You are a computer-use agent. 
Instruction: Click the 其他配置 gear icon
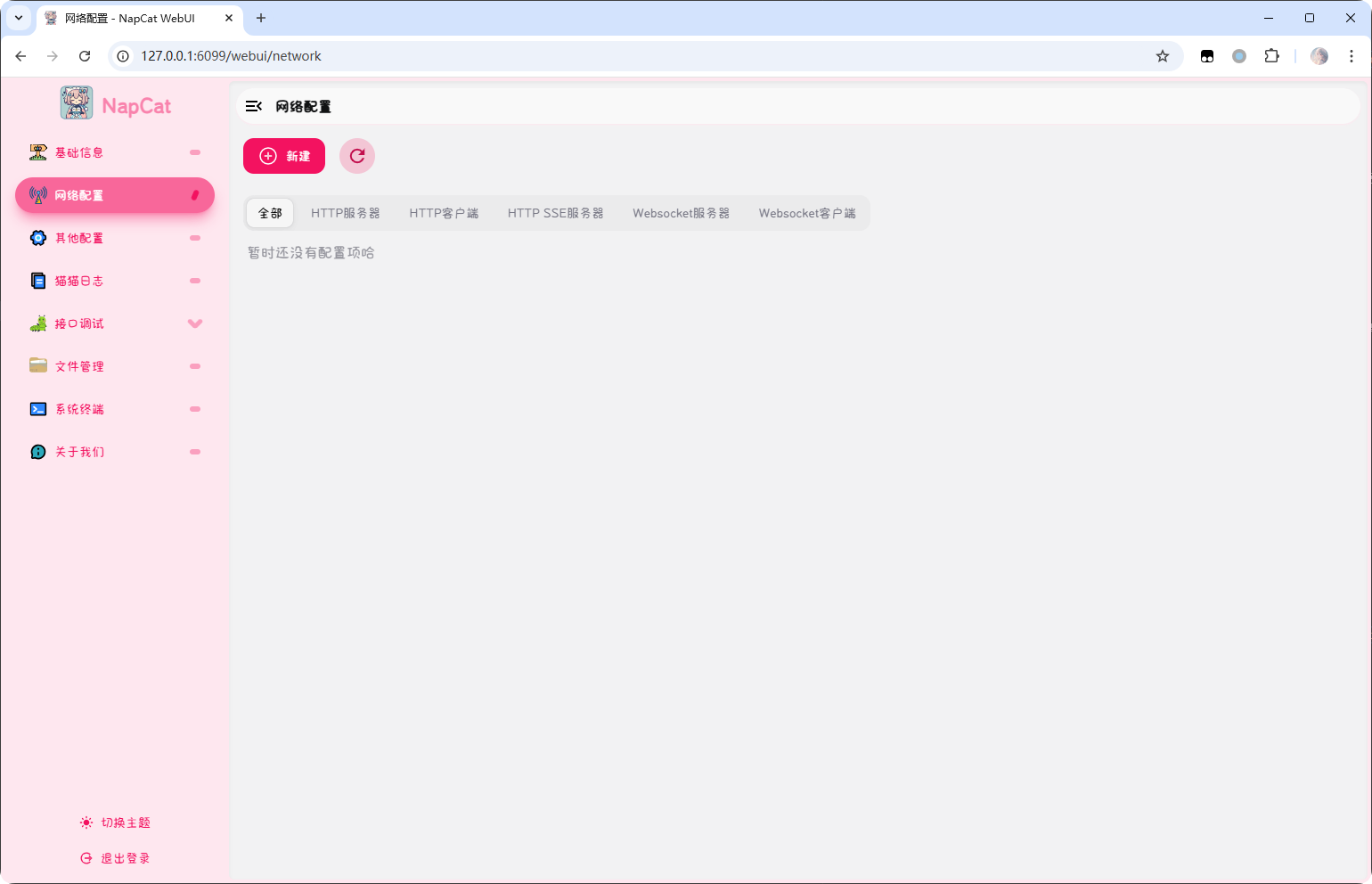click(38, 238)
